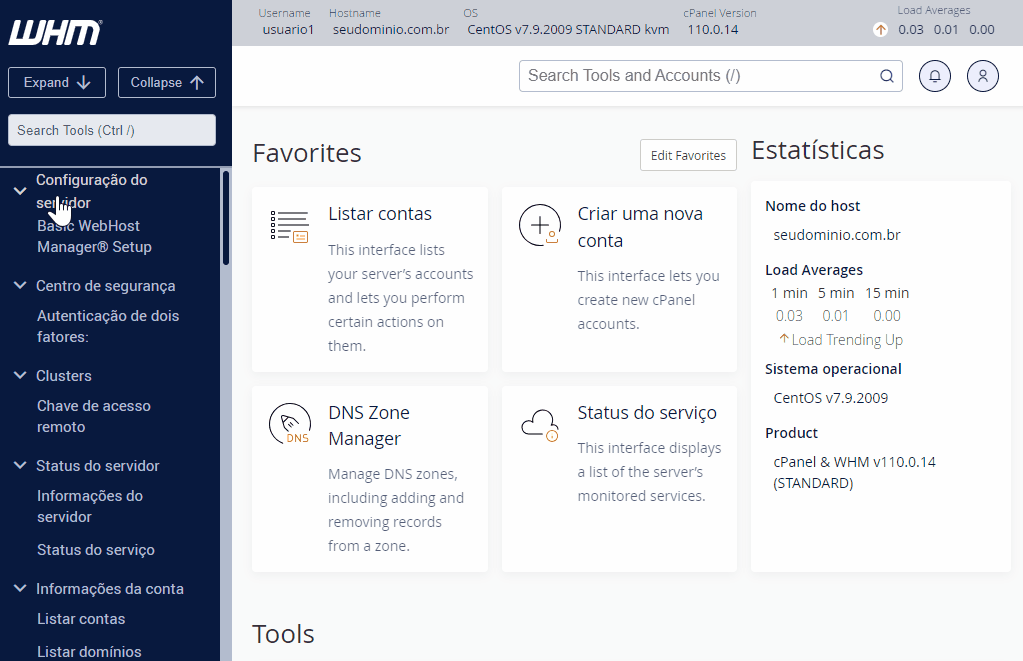1023x661 pixels.
Task: Click the load averages up-arrow icon in the header
Action: pos(880,29)
